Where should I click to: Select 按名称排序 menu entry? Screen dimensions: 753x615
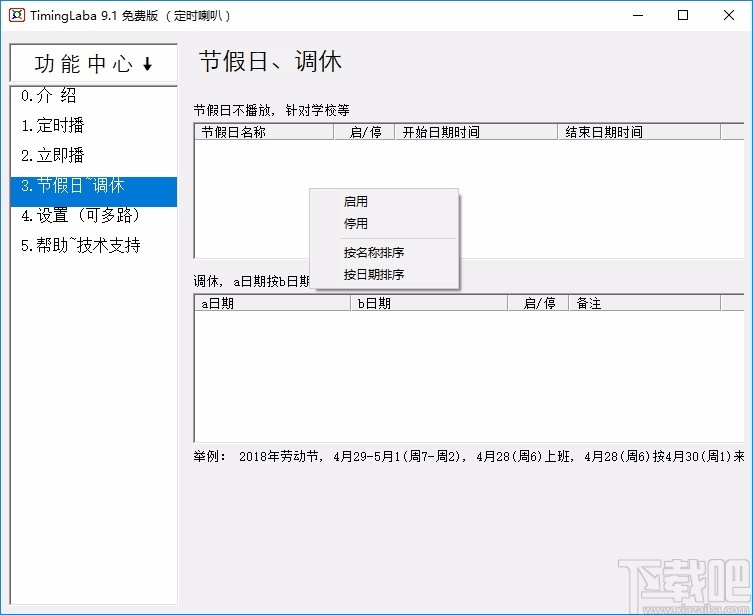384,253
